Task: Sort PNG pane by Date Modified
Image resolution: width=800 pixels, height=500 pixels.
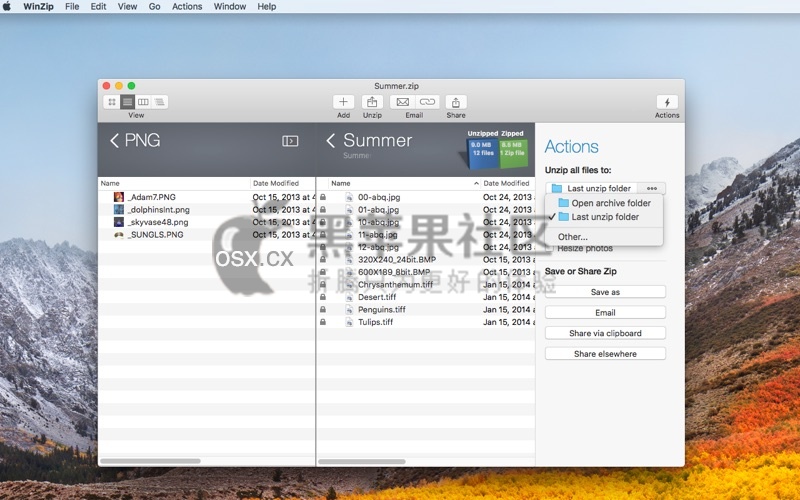Action: pyautogui.click(x=283, y=183)
